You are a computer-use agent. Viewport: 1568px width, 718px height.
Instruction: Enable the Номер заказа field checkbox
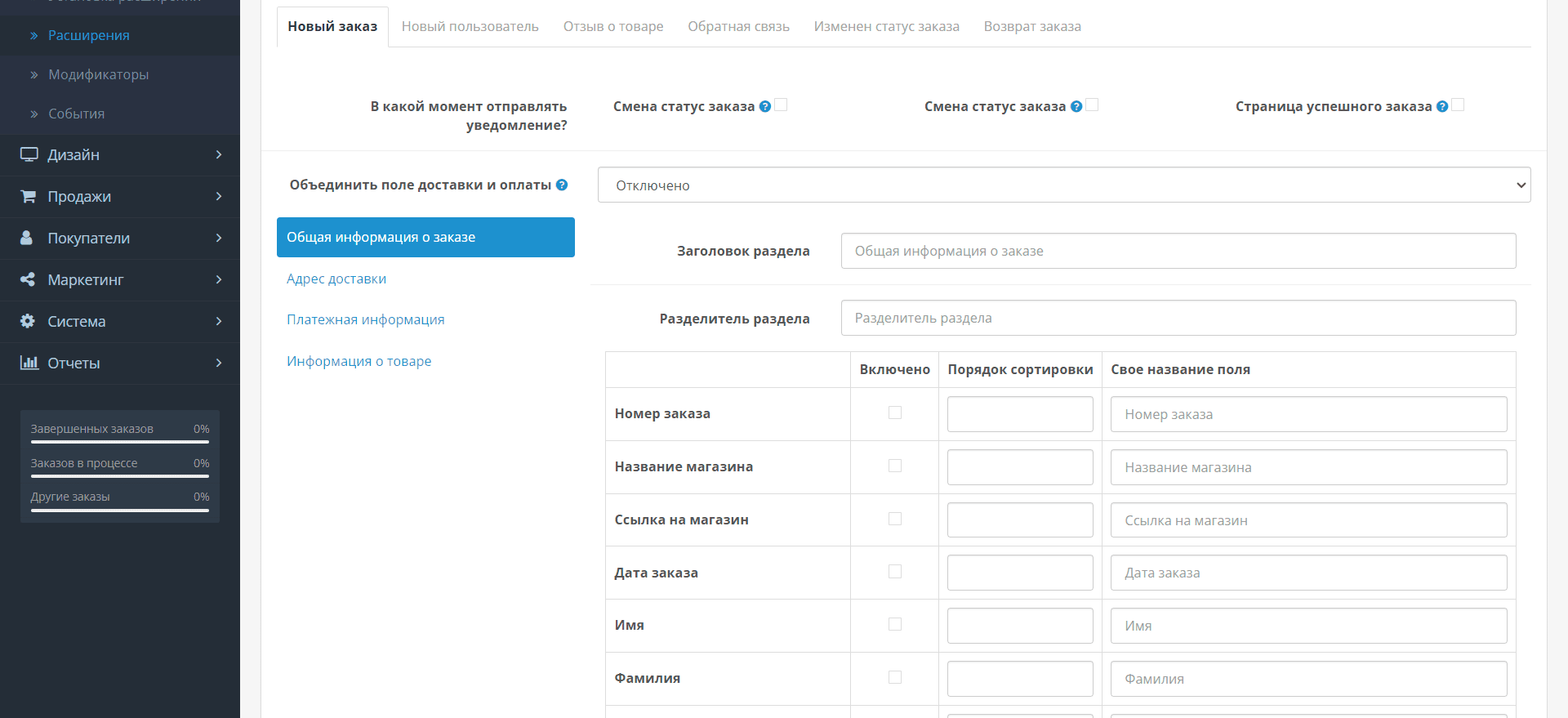point(895,413)
